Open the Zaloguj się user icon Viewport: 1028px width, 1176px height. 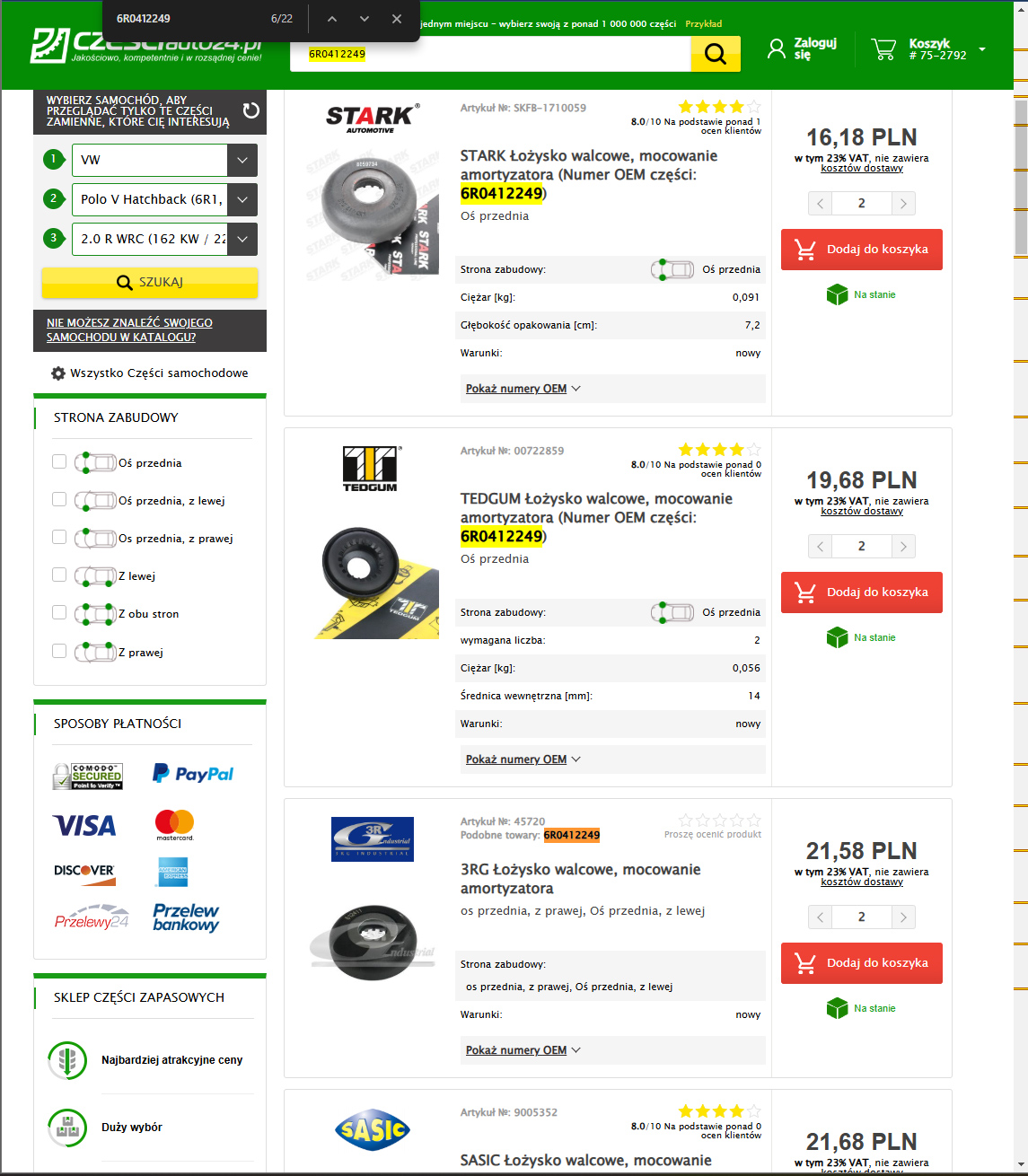click(777, 48)
